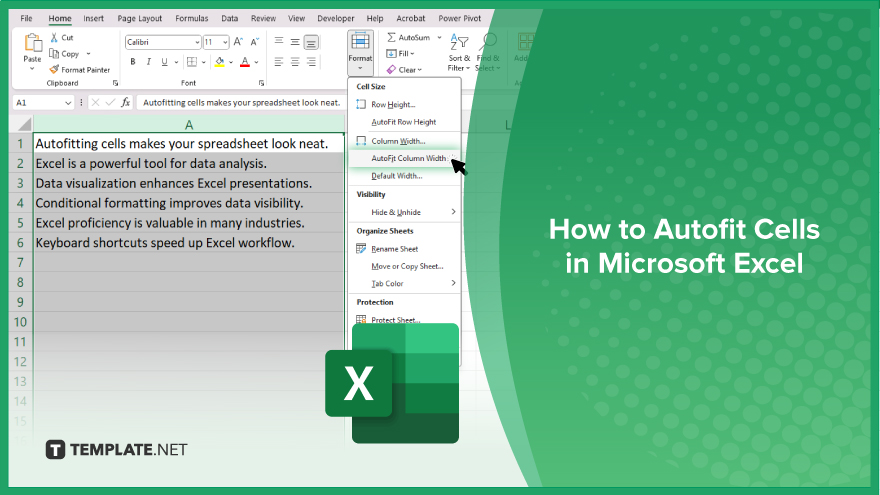The image size is (880, 495).
Task: Toggle italic formatting
Action: 149,62
